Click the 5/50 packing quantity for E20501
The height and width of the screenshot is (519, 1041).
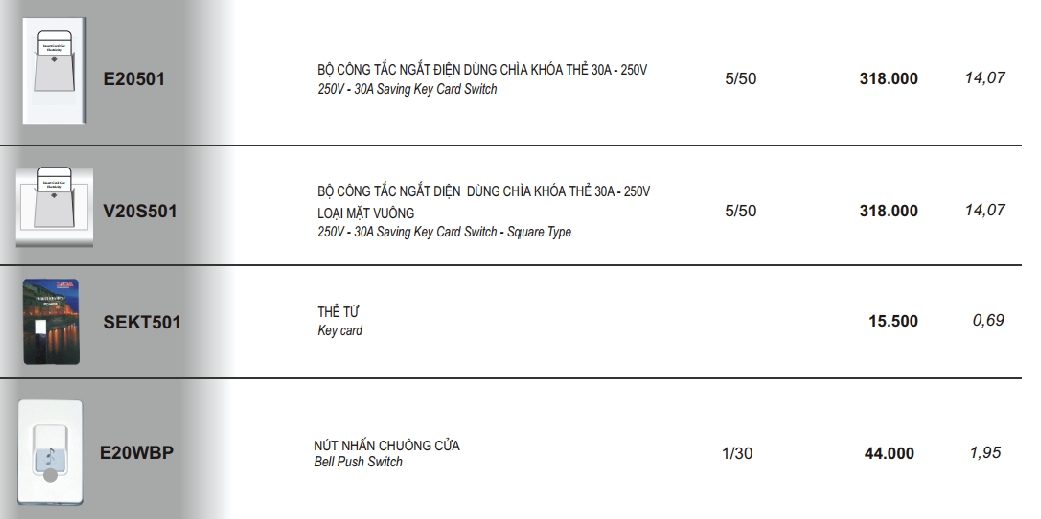[x=740, y=79]
